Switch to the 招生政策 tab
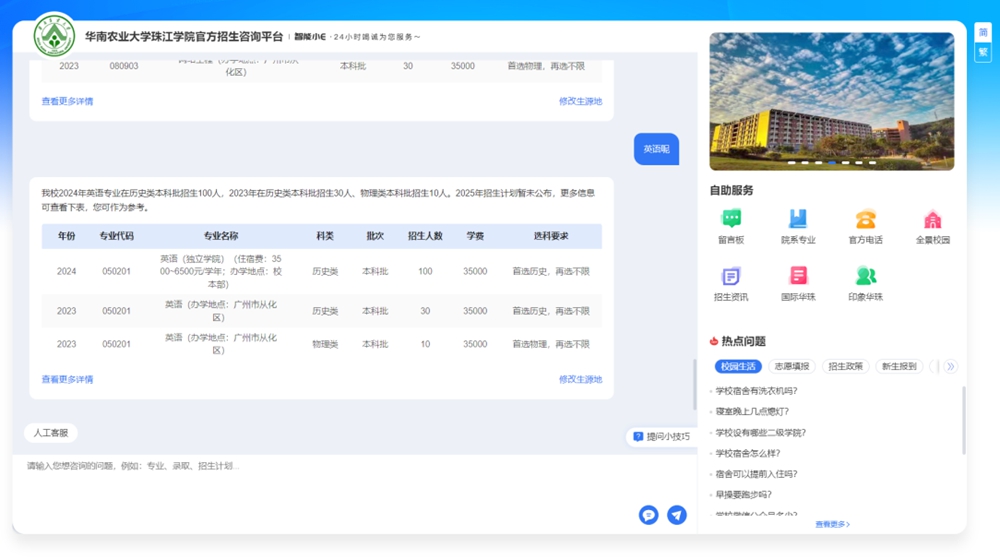Screen dimensions: 1000x559 [845, 367]
